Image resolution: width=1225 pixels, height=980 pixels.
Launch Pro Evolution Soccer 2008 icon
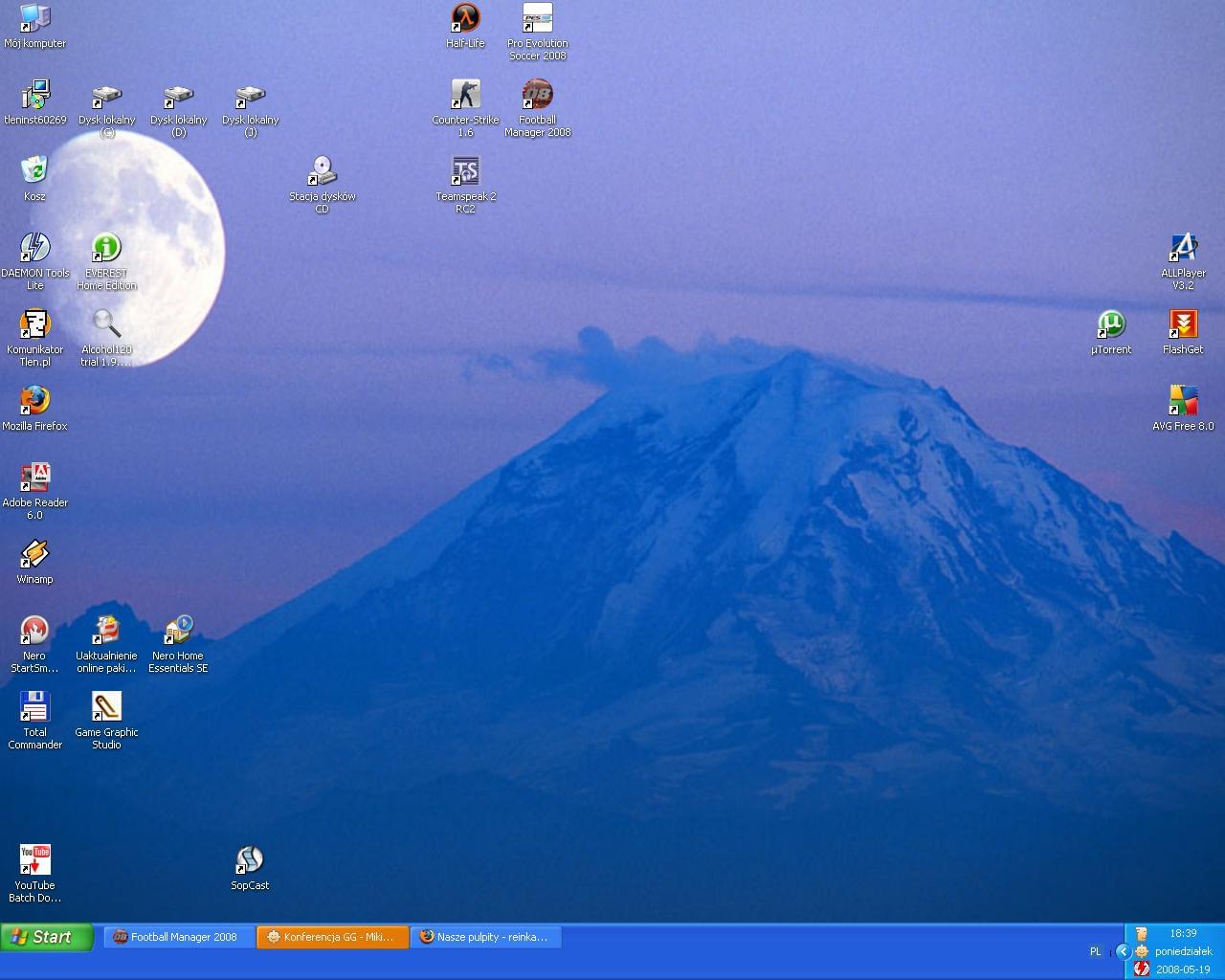537,33
